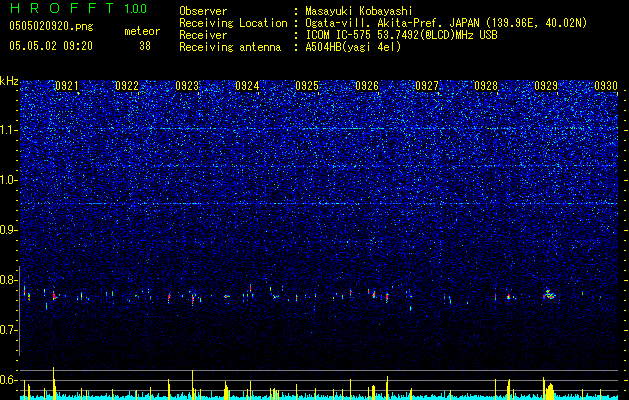Click the Observer field label
Image resolution: width=629 pixels, height=400 pixels.
[203, 11]
